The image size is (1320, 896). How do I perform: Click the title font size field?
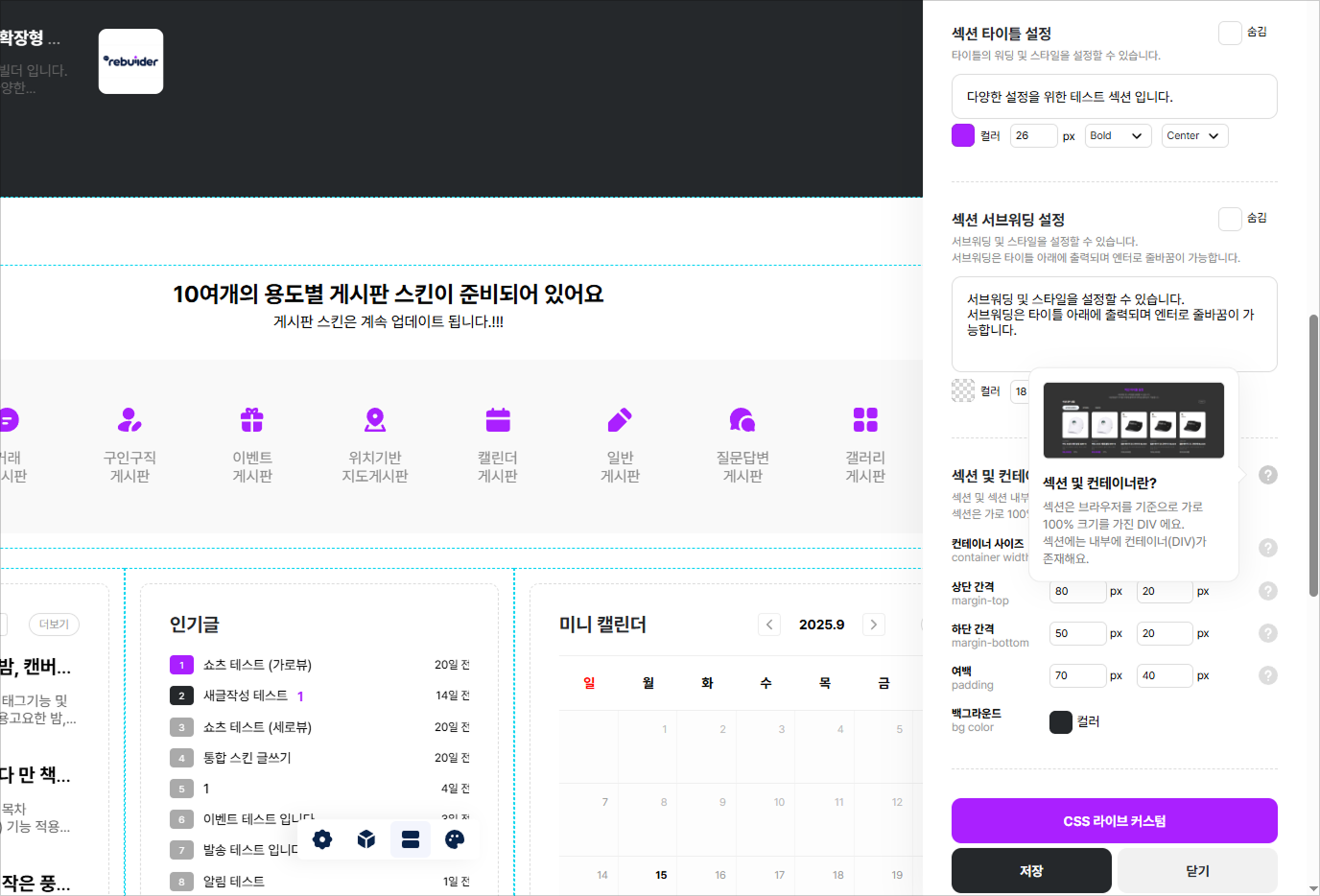pyautogui.click(x=1033, y=136)
